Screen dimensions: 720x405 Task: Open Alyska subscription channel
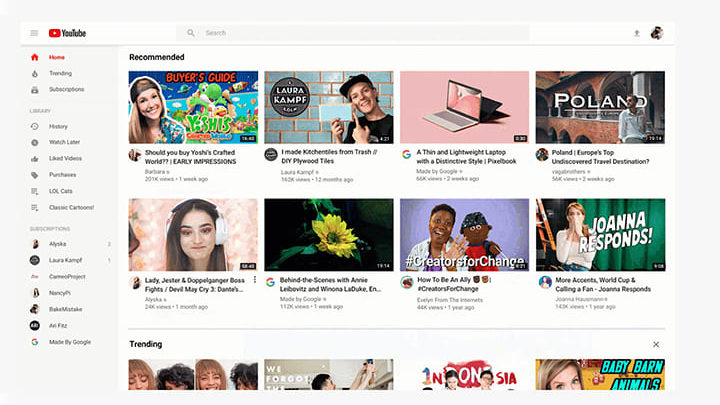pyautogui.click(x=57, y=244)
